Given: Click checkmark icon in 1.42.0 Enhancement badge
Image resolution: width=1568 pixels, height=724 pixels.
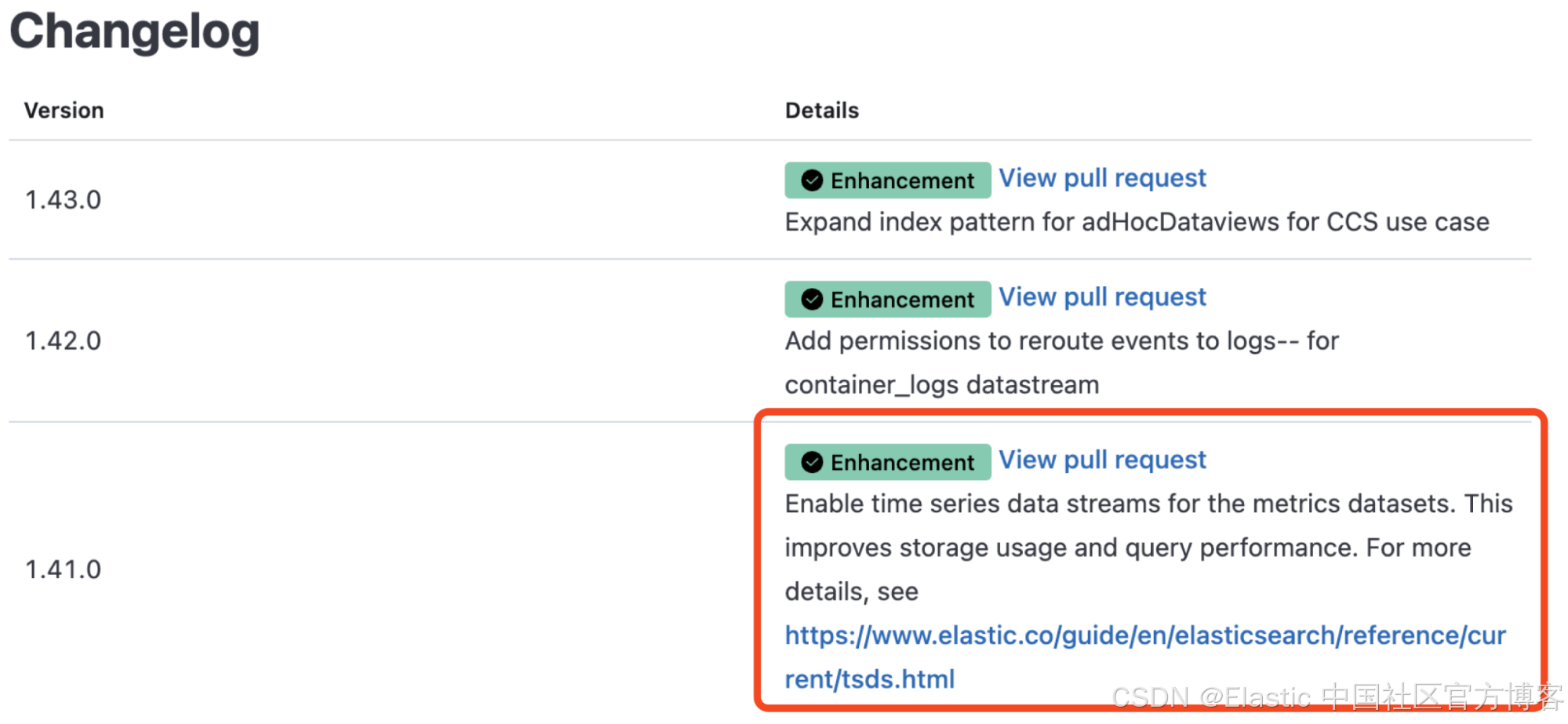Looking at the screenshot, I should (x=812, y=300).
